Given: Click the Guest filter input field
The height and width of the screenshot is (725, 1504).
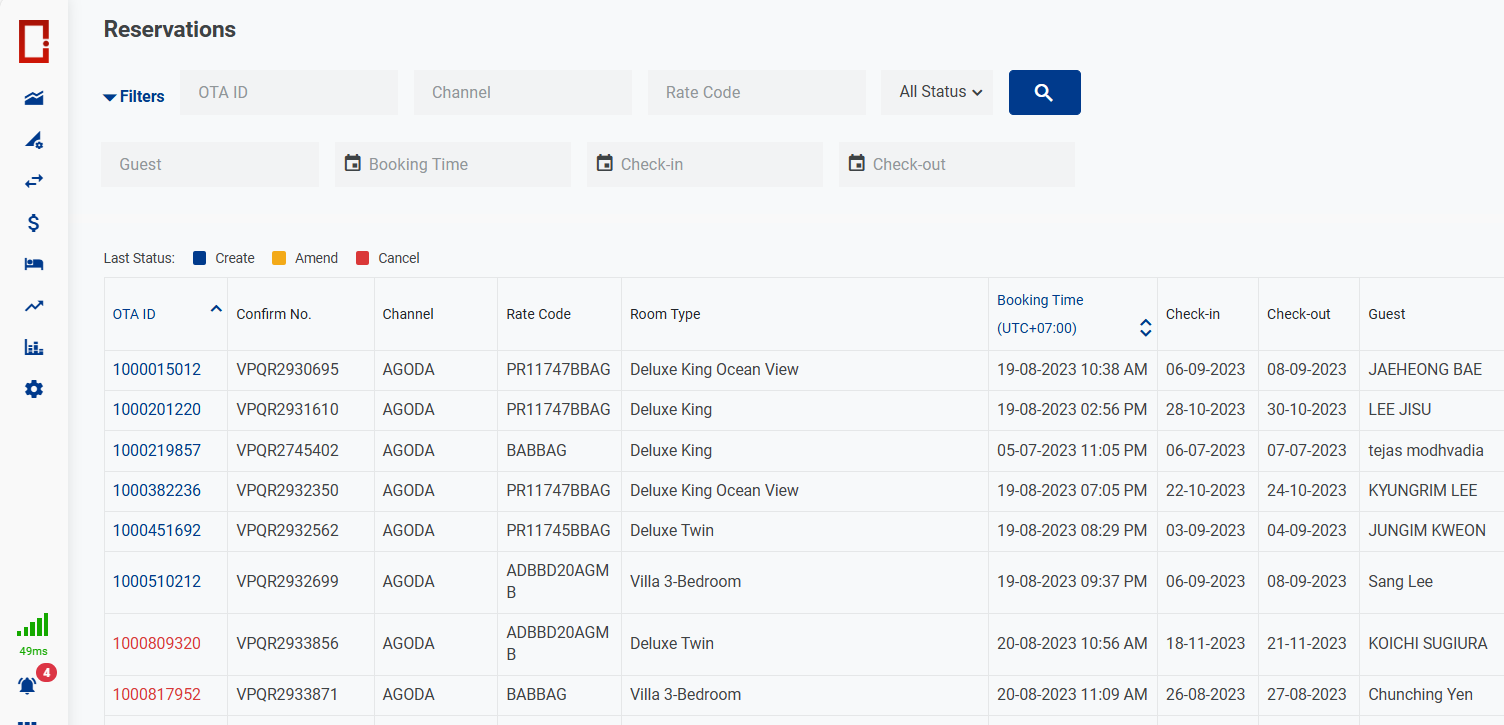Looking at the screenshot, I should click(210, 165).
